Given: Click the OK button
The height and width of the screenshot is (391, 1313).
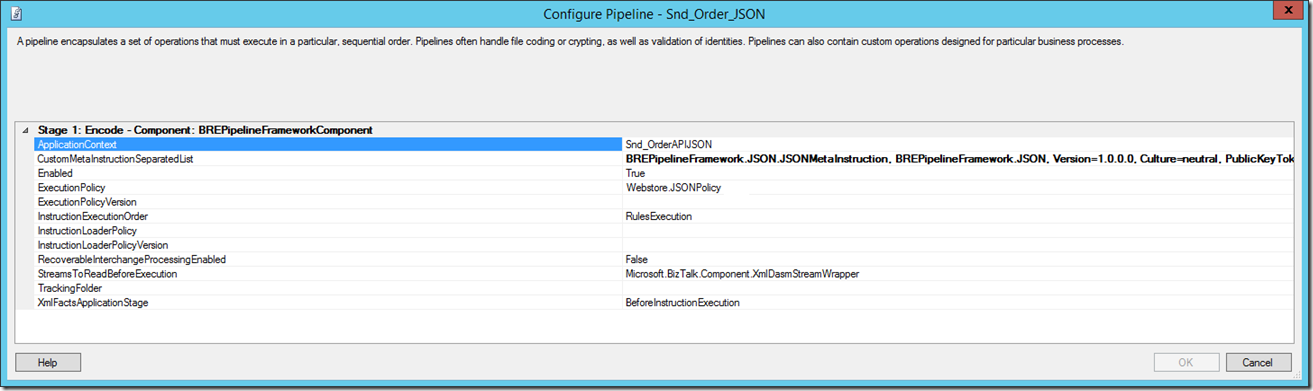Looking at the screenshot, I should tap(1186, 362).
